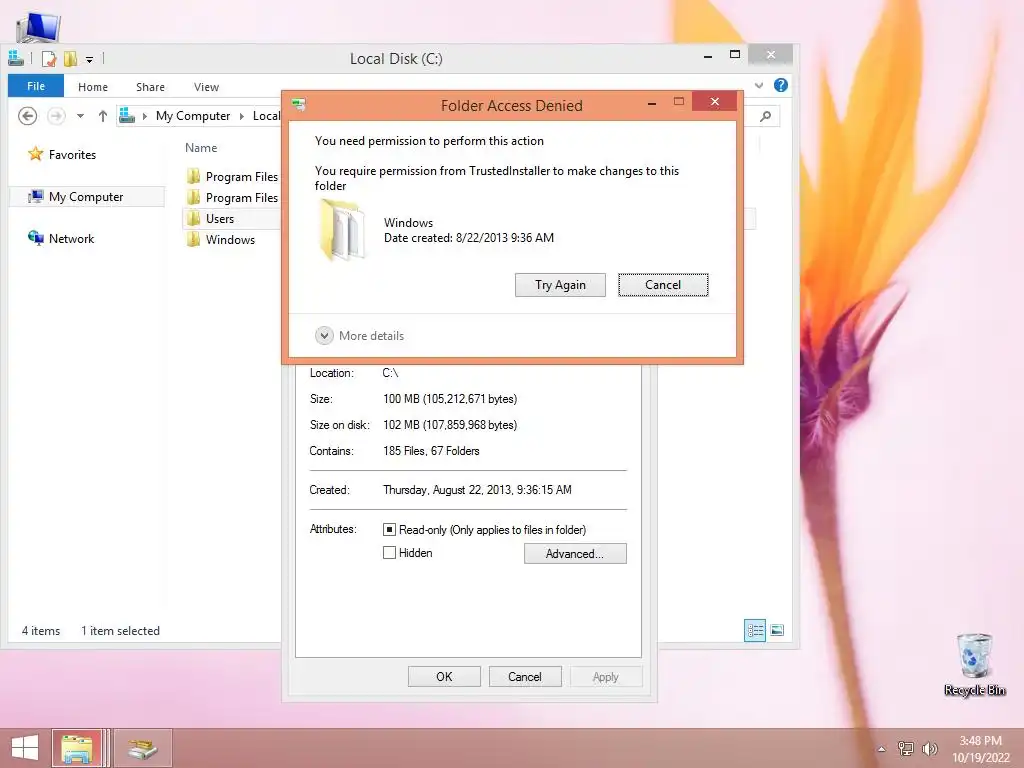The image size is (1024, 768).
Task: Expand More details in the dialog
Action: pos(360,336)
